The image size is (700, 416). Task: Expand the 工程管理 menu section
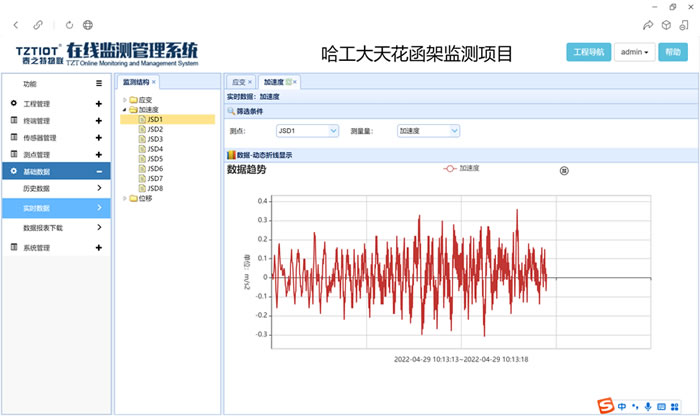98,104
